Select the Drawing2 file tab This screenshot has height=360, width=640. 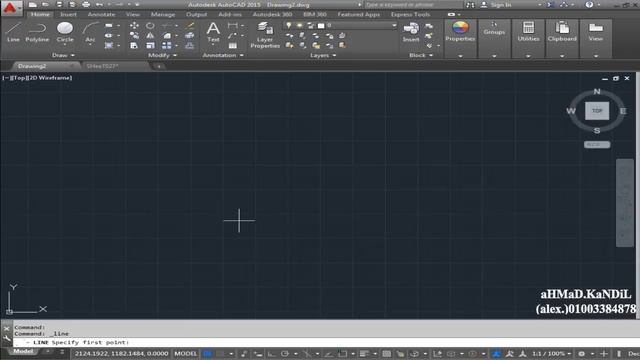click(32, 66)
